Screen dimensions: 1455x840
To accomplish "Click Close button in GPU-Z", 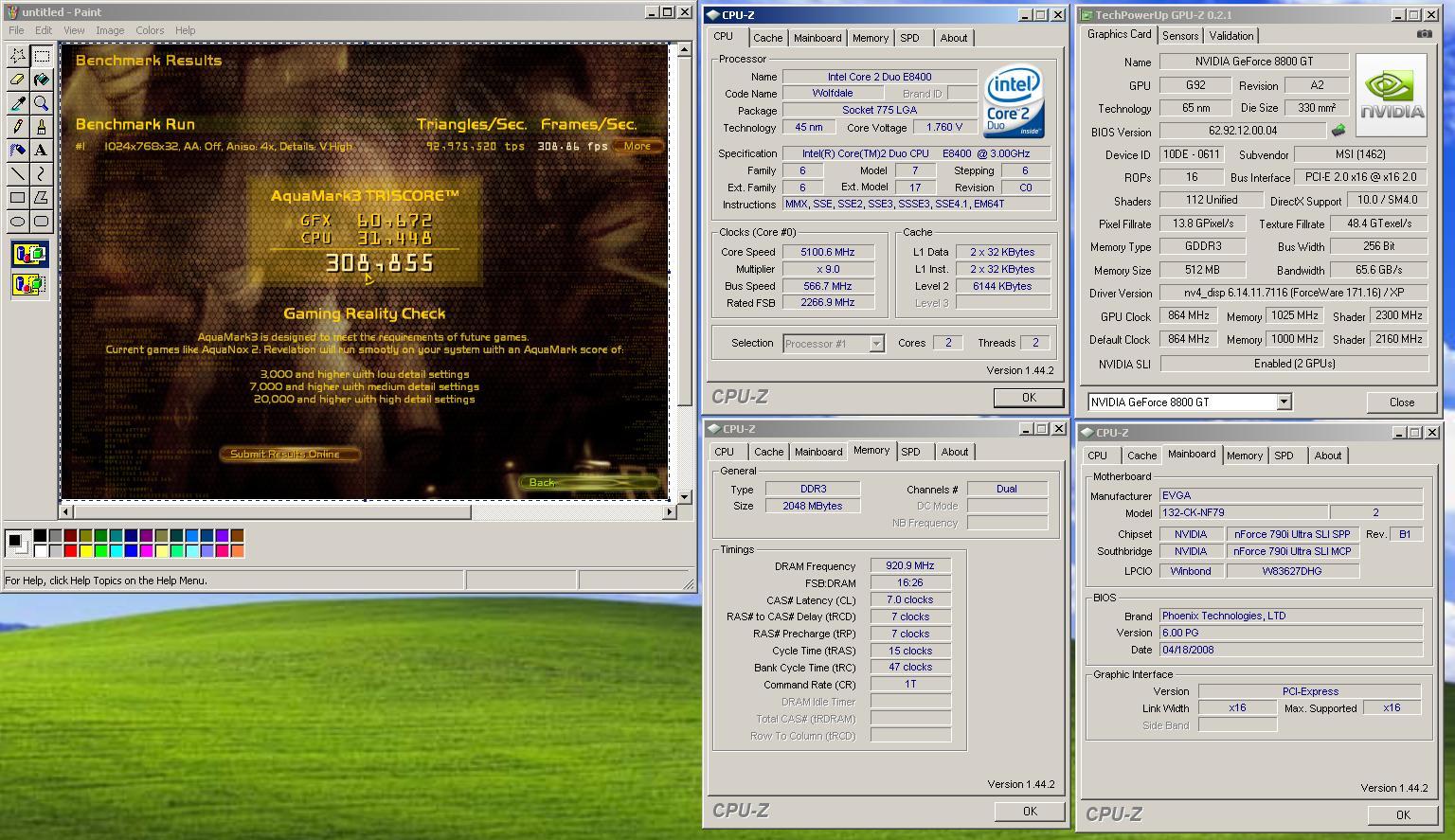I will [x=1402, y=402].
